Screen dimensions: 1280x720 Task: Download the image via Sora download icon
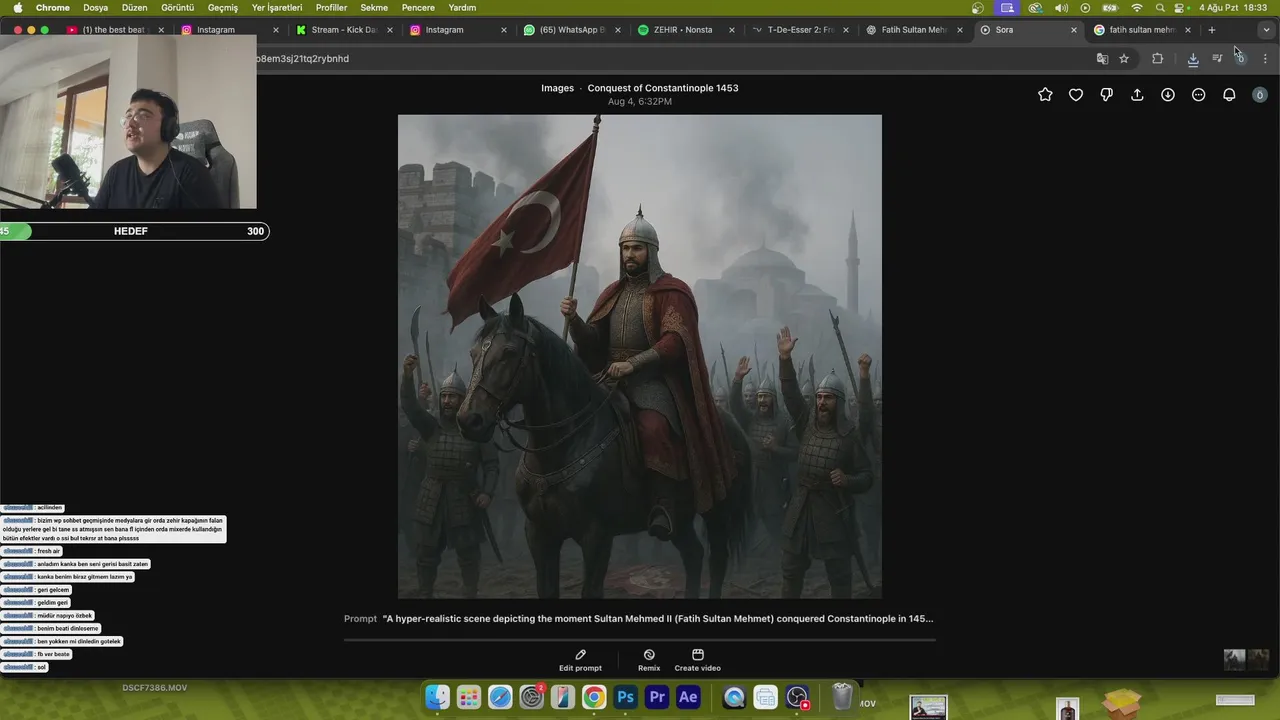(x=1168, y=95)
